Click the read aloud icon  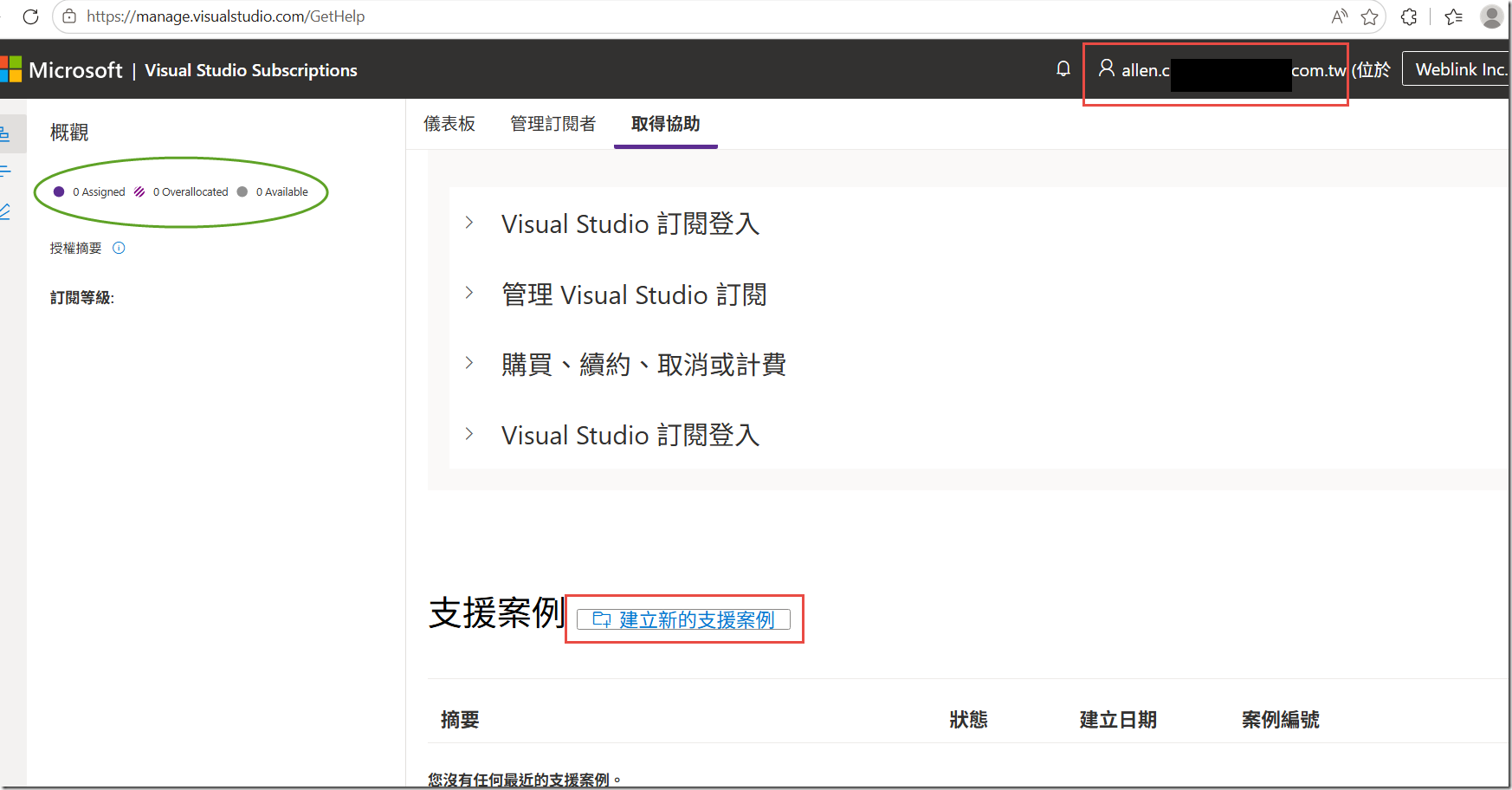click(1340, 16)
